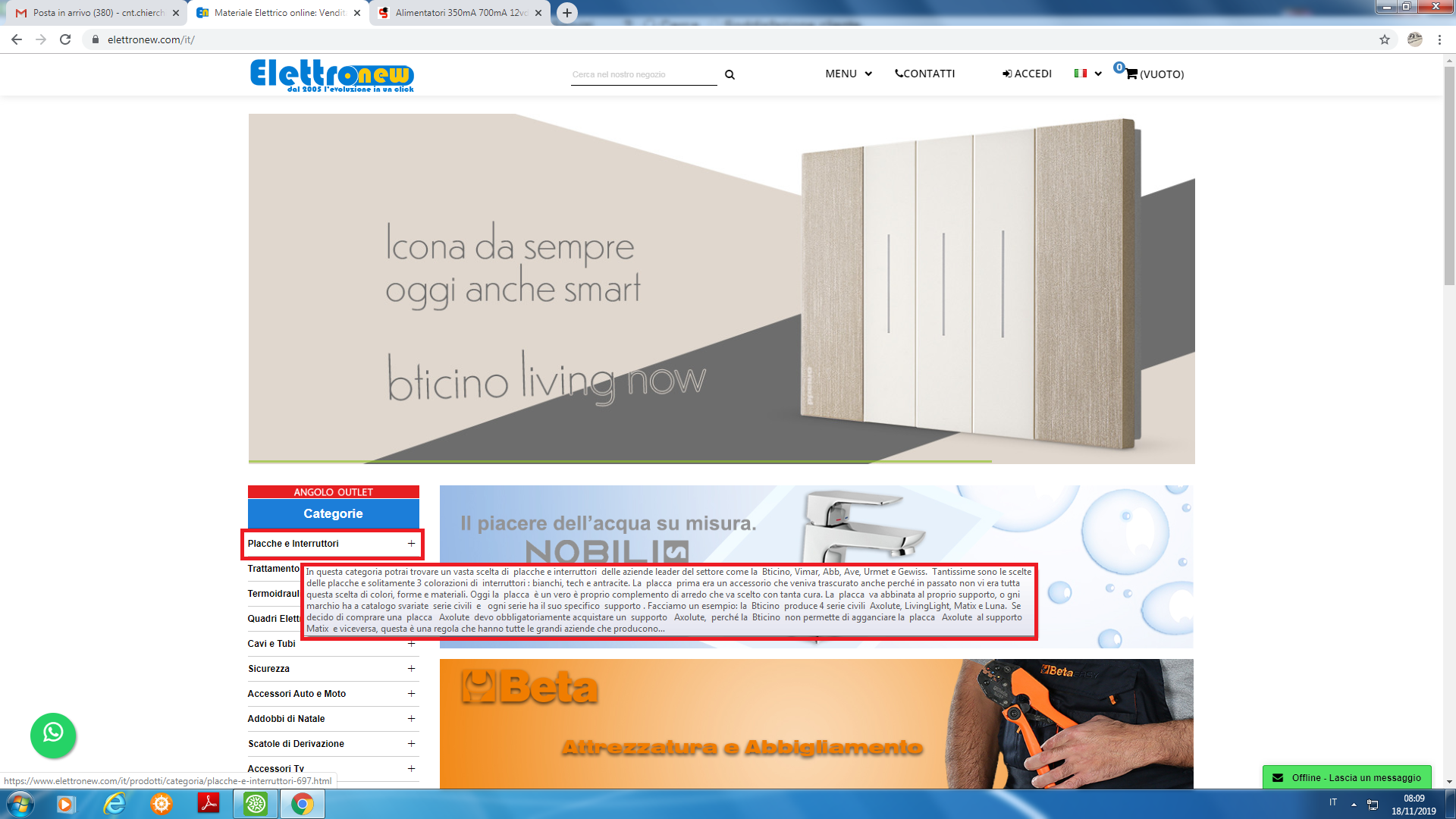Launch Internet Explorer from the taskbar
Viewport: 1456px width, 819px height.
click(114, 804)
